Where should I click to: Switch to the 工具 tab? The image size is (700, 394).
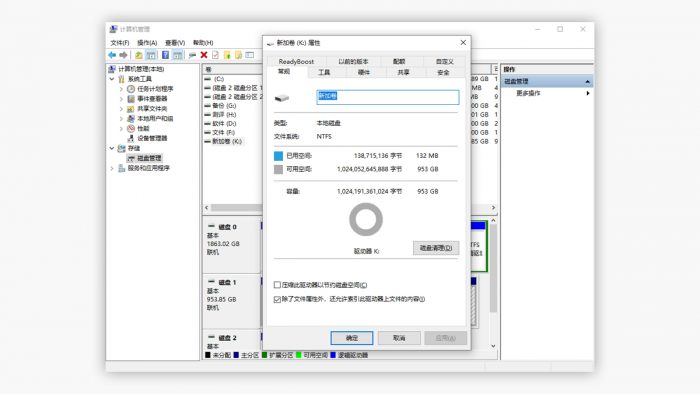(324, 72)
